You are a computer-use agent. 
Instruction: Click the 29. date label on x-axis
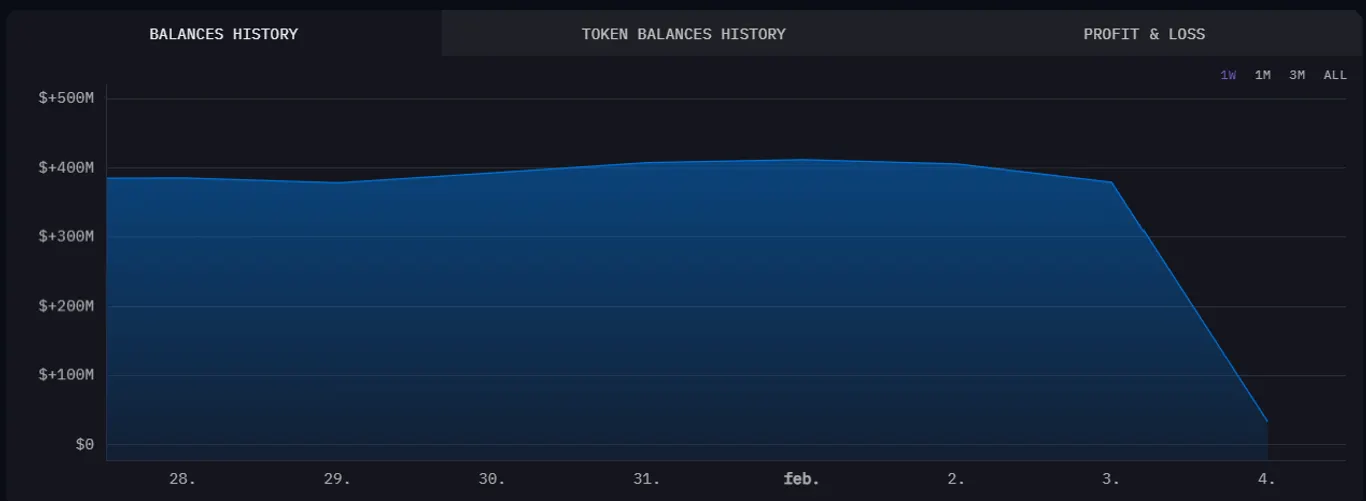337,479
